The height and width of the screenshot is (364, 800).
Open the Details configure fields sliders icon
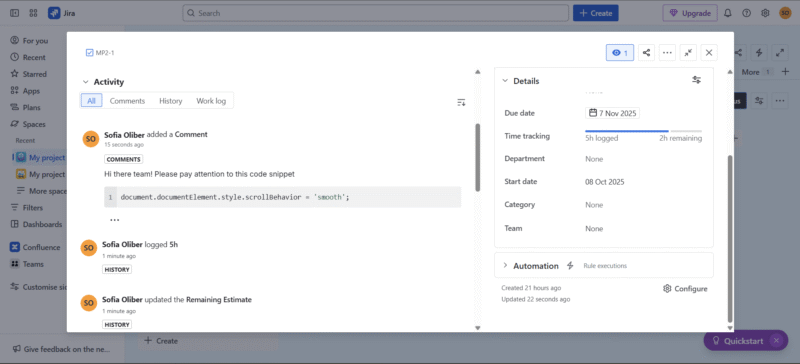pyautogui.click(x=696, y=80)
